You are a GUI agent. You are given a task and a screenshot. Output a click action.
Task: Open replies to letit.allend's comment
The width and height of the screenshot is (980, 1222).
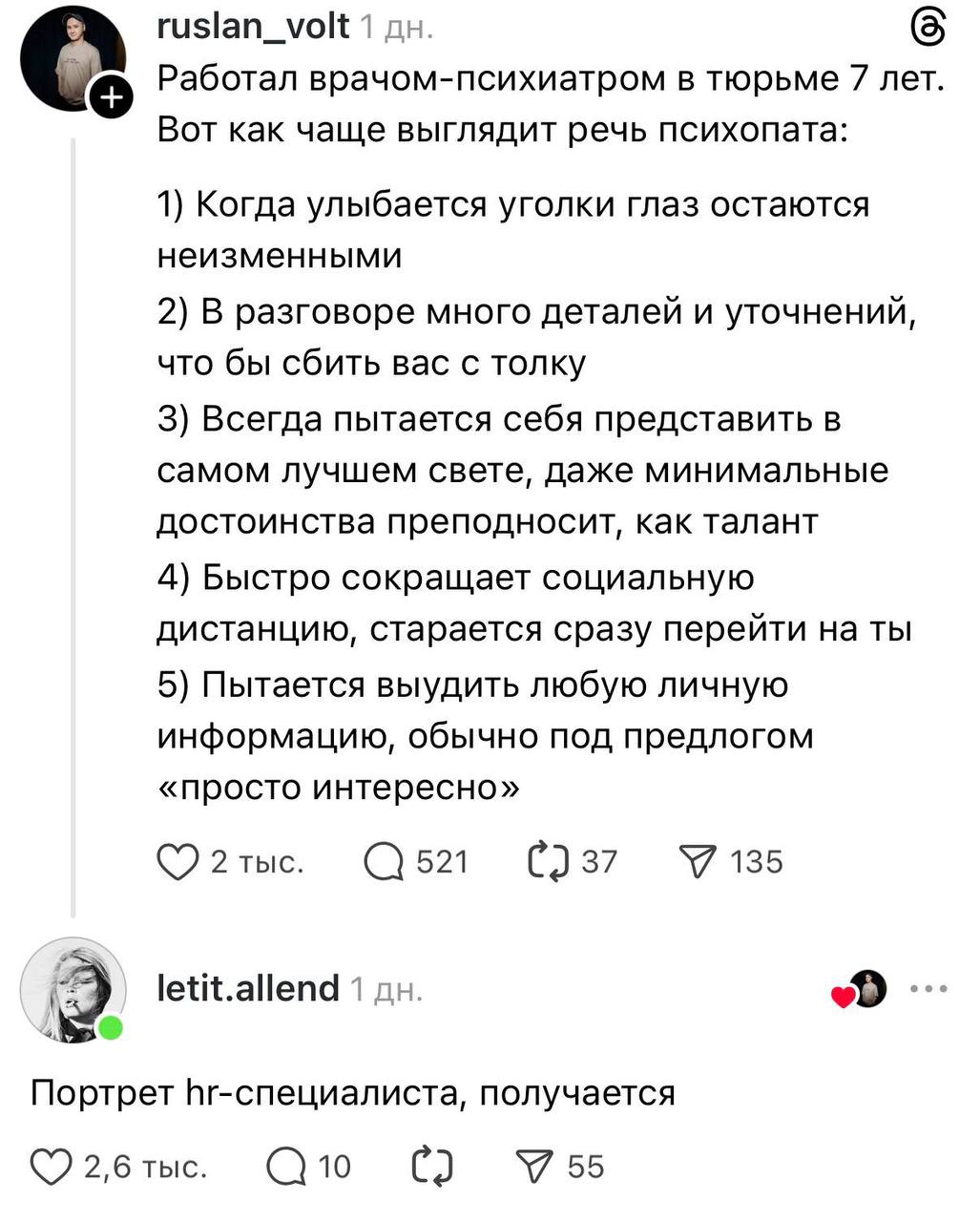coord(285,1167)
